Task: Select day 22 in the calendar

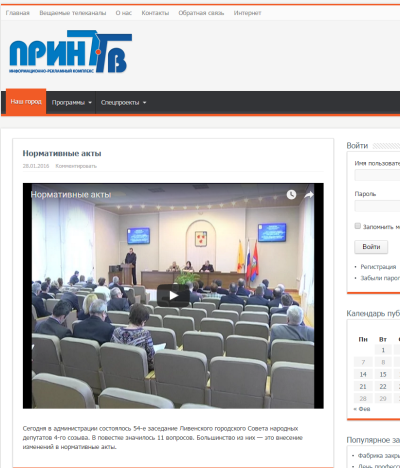Action: click(x=383, y=387)
